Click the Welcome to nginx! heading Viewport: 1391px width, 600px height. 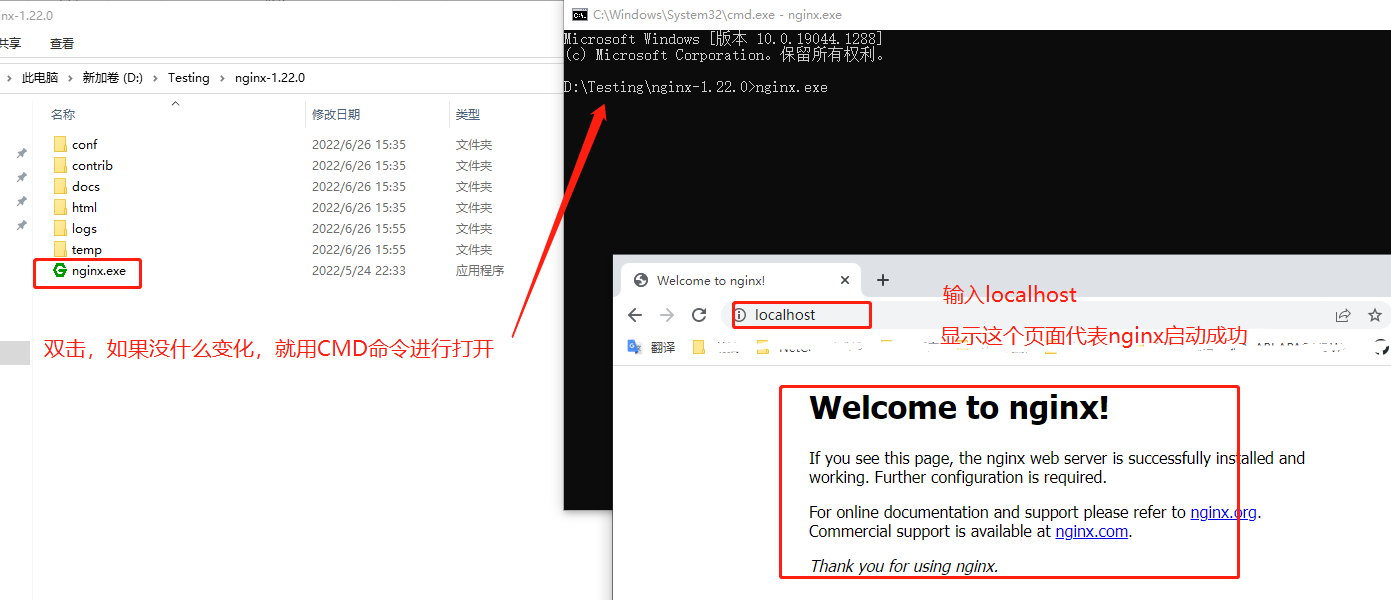959,408
